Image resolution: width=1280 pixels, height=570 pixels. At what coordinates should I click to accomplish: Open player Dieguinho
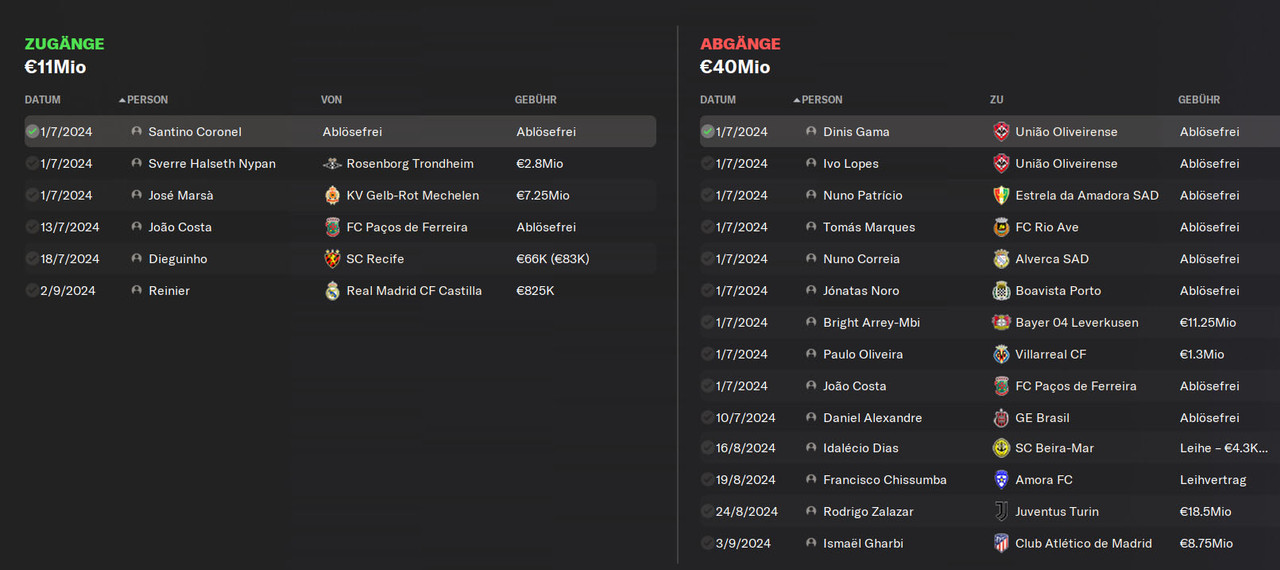pos(178,259)
